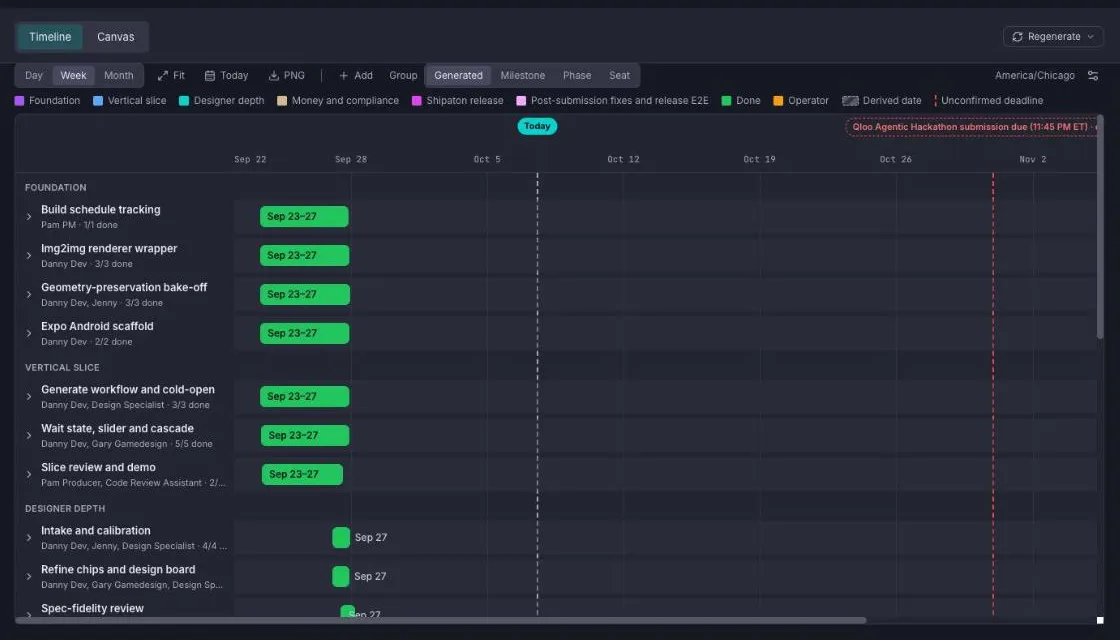Click the Build schedule tracking Sep 23–27 bar
The height and width of the screenshot is (640, 1120).
[304, 216]
